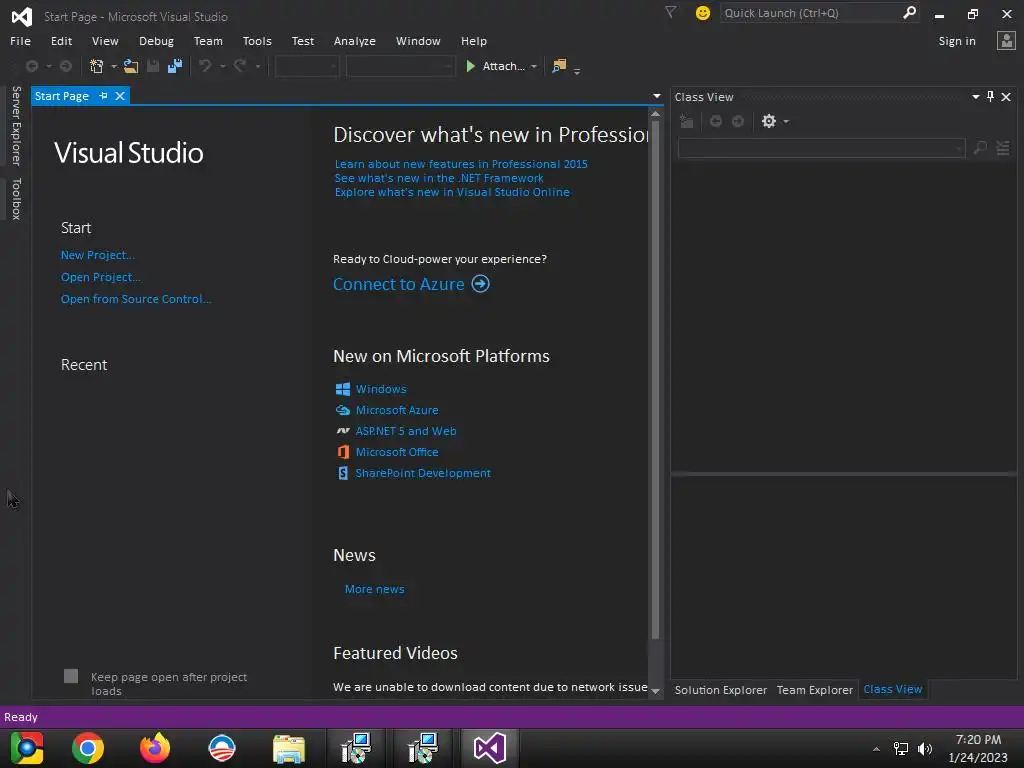Click the Undo toolbar icon
This screenshot has width=1024, height=768.
(x=205, y=66)
